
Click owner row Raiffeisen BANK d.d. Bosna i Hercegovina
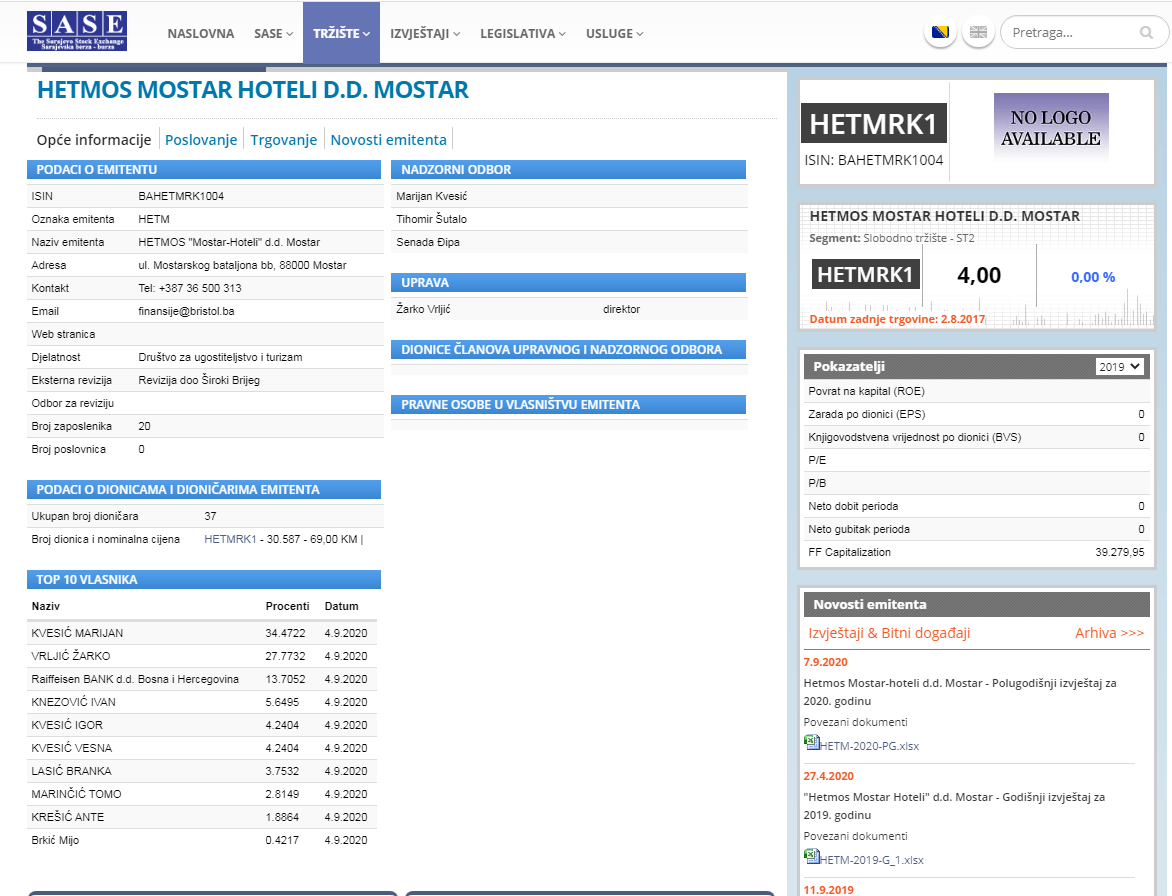[x=202, y=679]
